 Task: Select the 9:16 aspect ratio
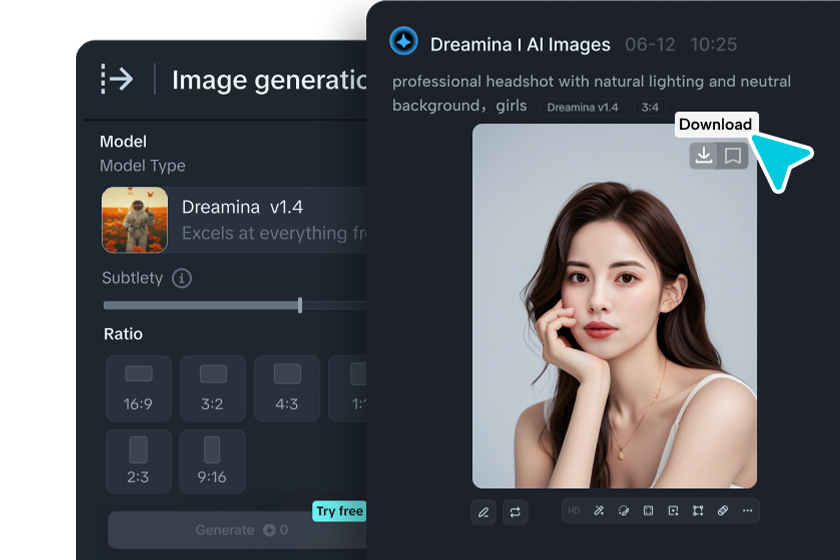(213, 461)
